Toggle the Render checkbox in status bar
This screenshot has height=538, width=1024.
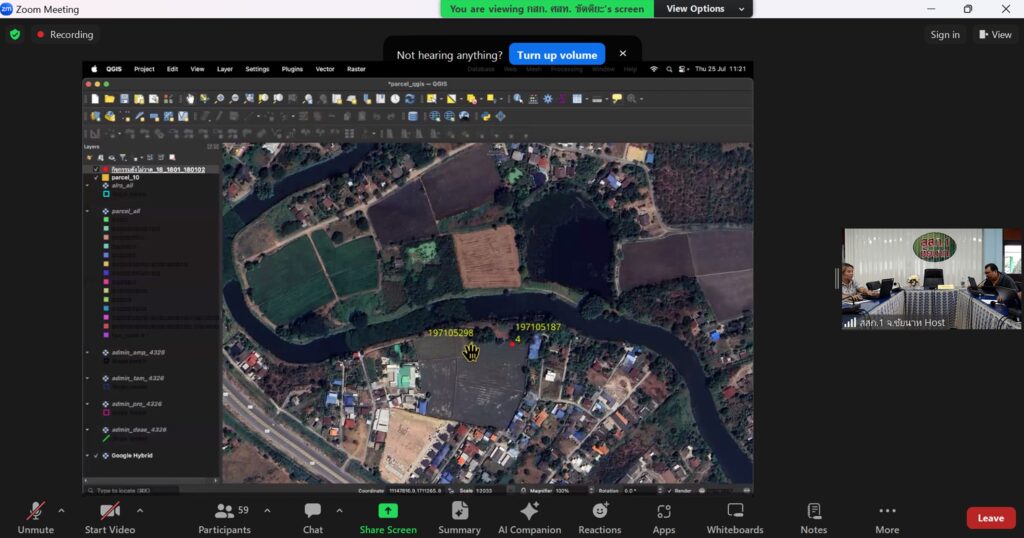coord(670,490)
